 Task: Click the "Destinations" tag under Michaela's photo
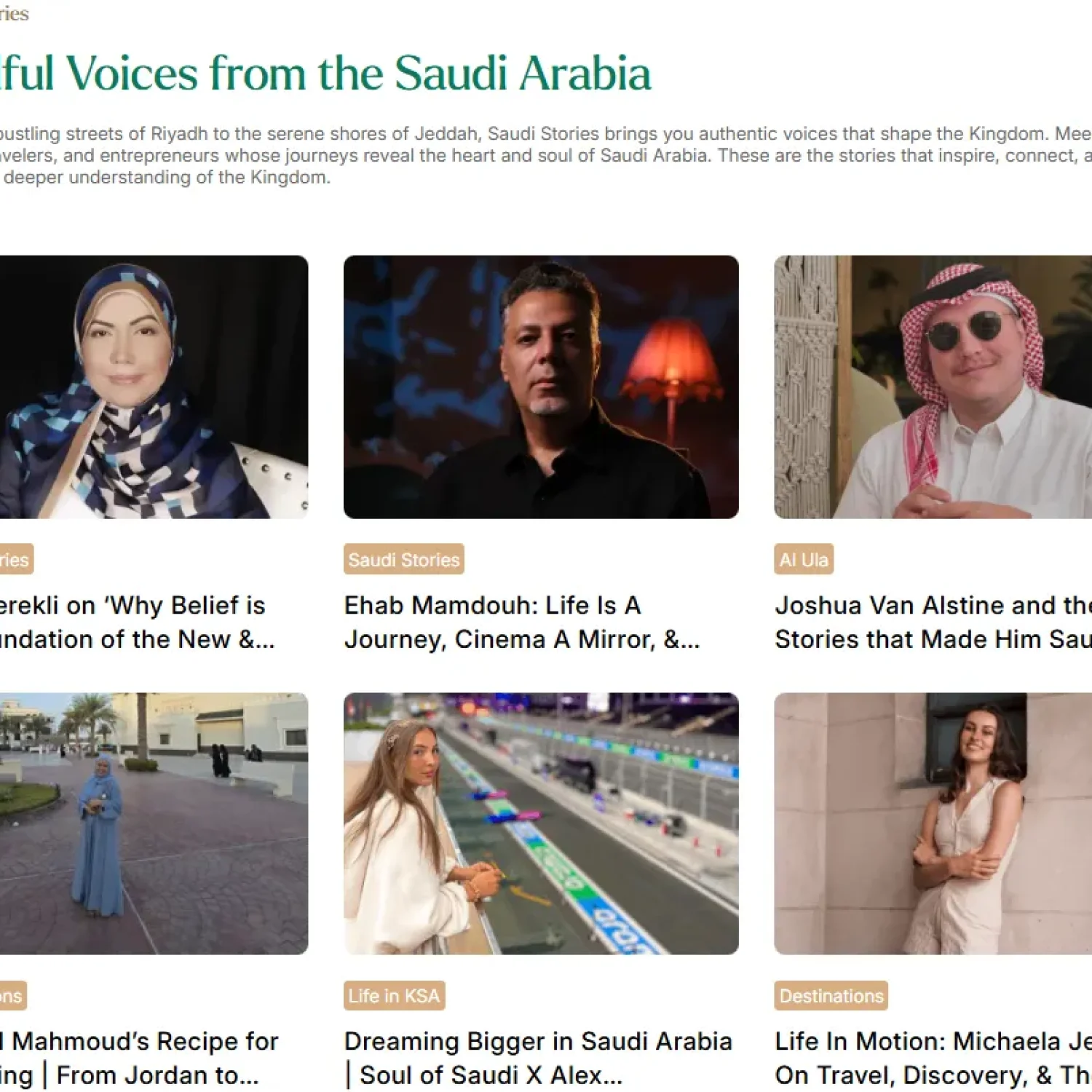[x=831, y=995]
